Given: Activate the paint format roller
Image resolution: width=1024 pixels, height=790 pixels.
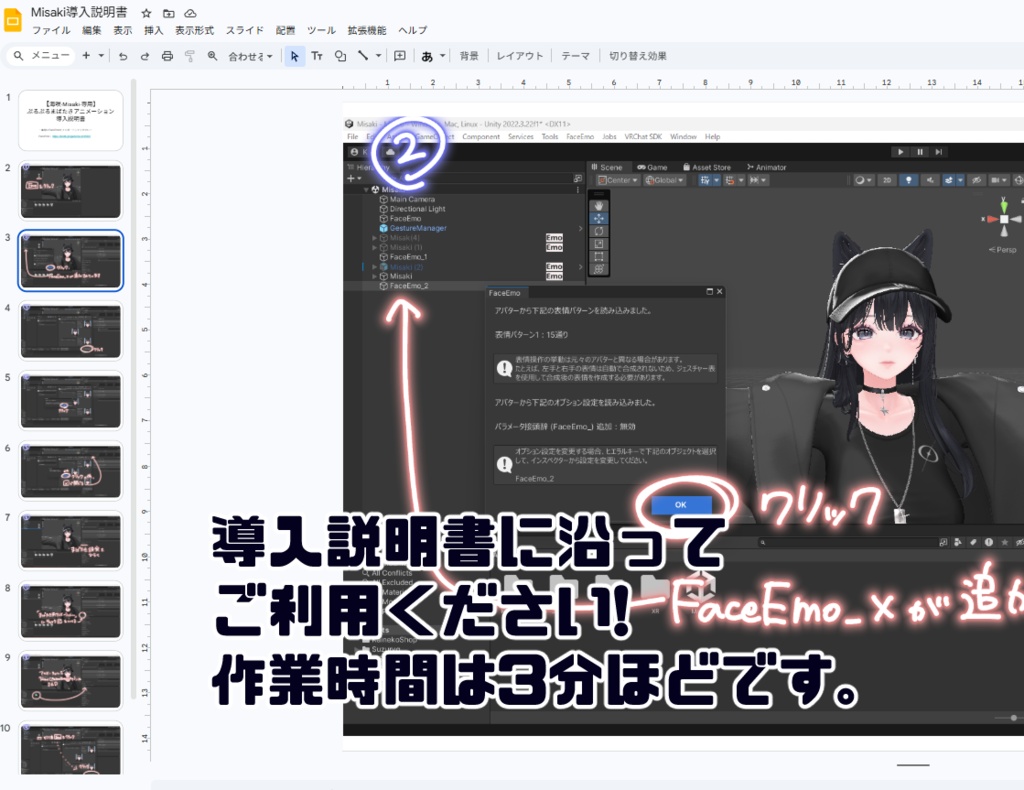Looking at the screenshot, I should click(x=189, y=56).
